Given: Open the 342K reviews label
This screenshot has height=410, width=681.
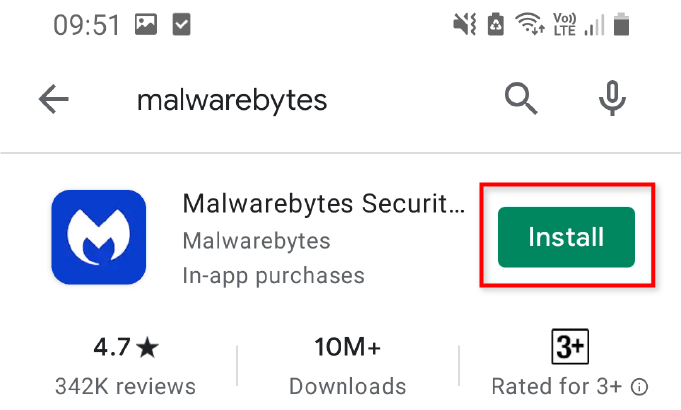Looking at the screenshot, I should click(x=126, y=387).
